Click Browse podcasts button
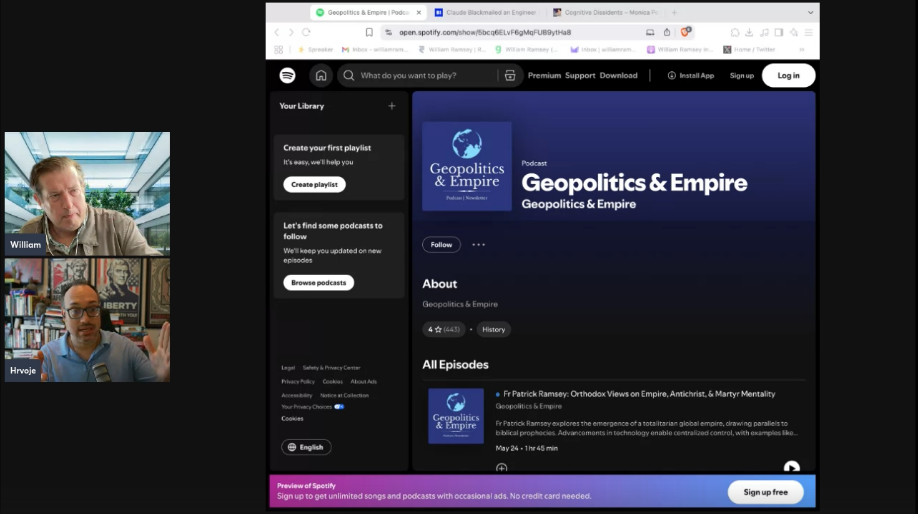Screen dimensions: 918x514 click(318, 283)
